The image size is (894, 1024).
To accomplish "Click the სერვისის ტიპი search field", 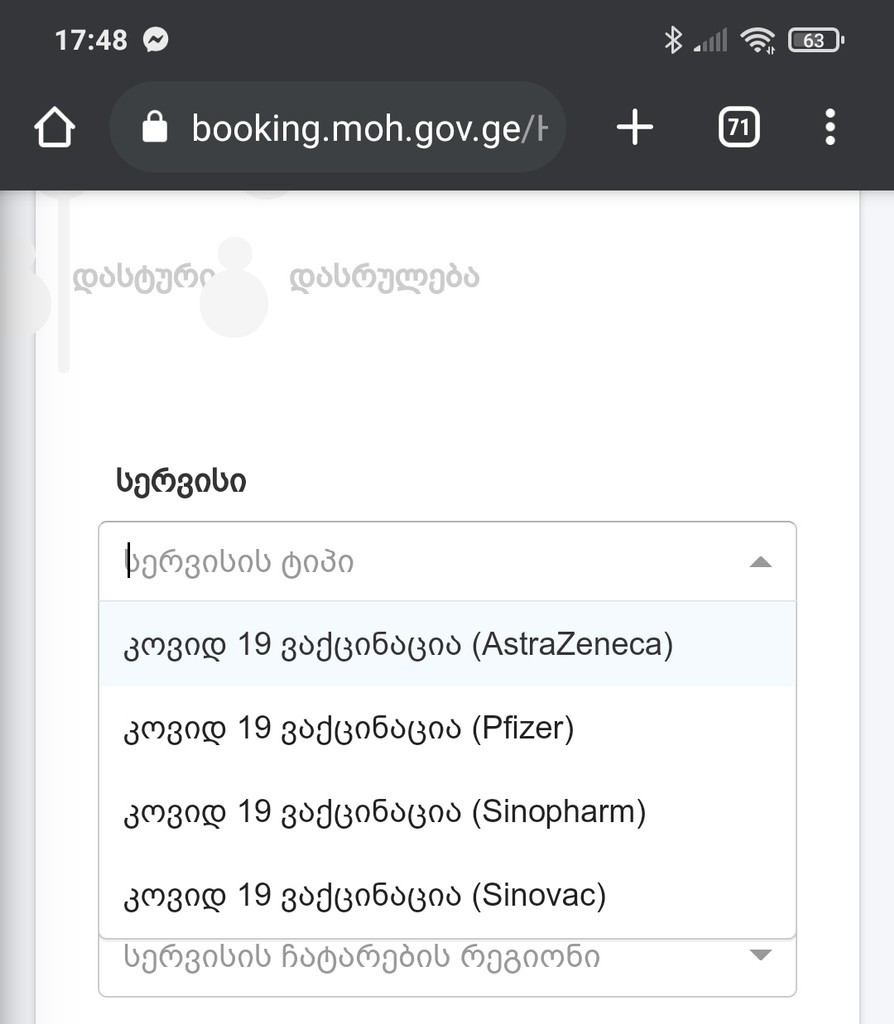I will coord(400,562).
